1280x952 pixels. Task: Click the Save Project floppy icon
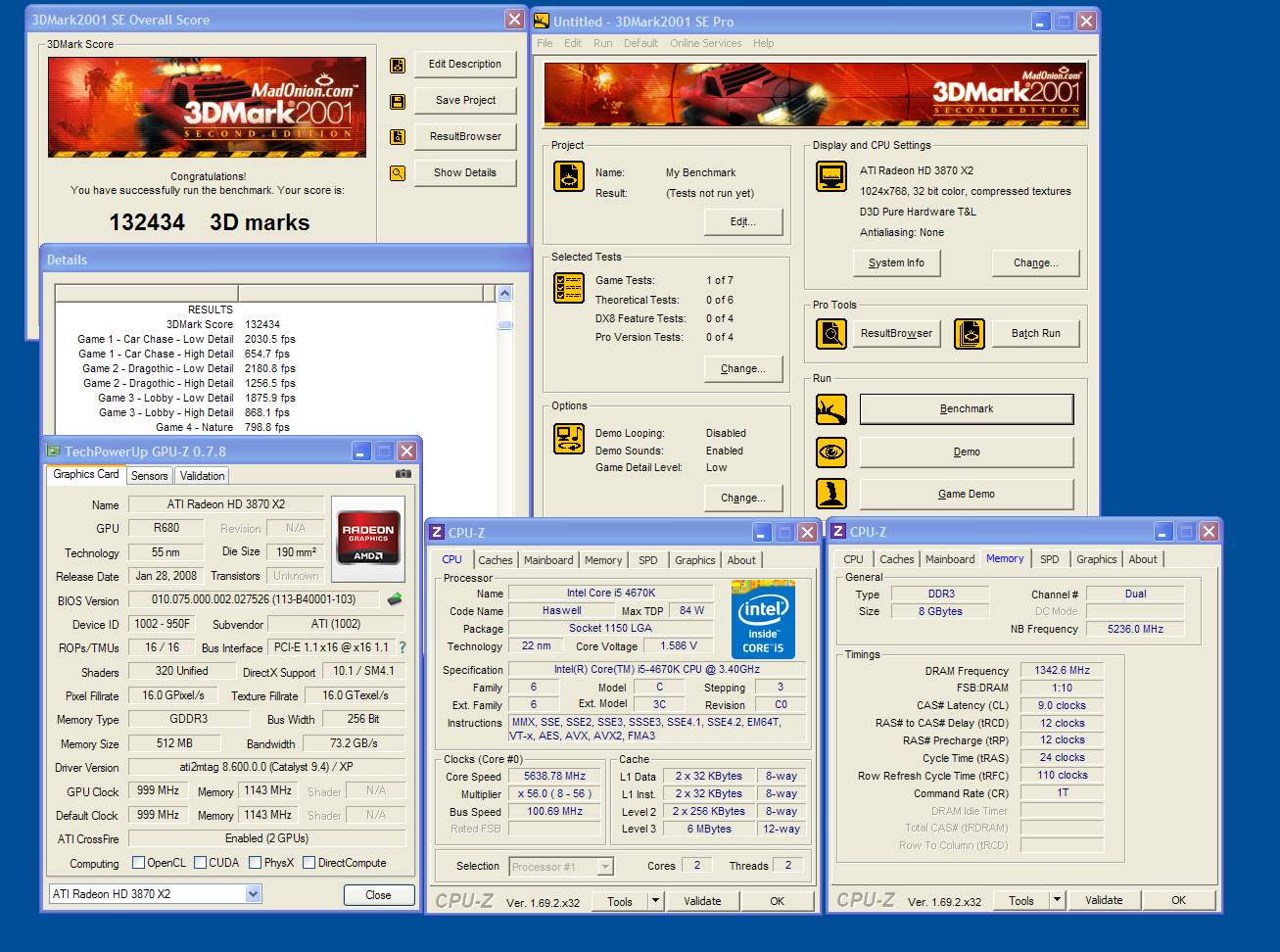398,102
